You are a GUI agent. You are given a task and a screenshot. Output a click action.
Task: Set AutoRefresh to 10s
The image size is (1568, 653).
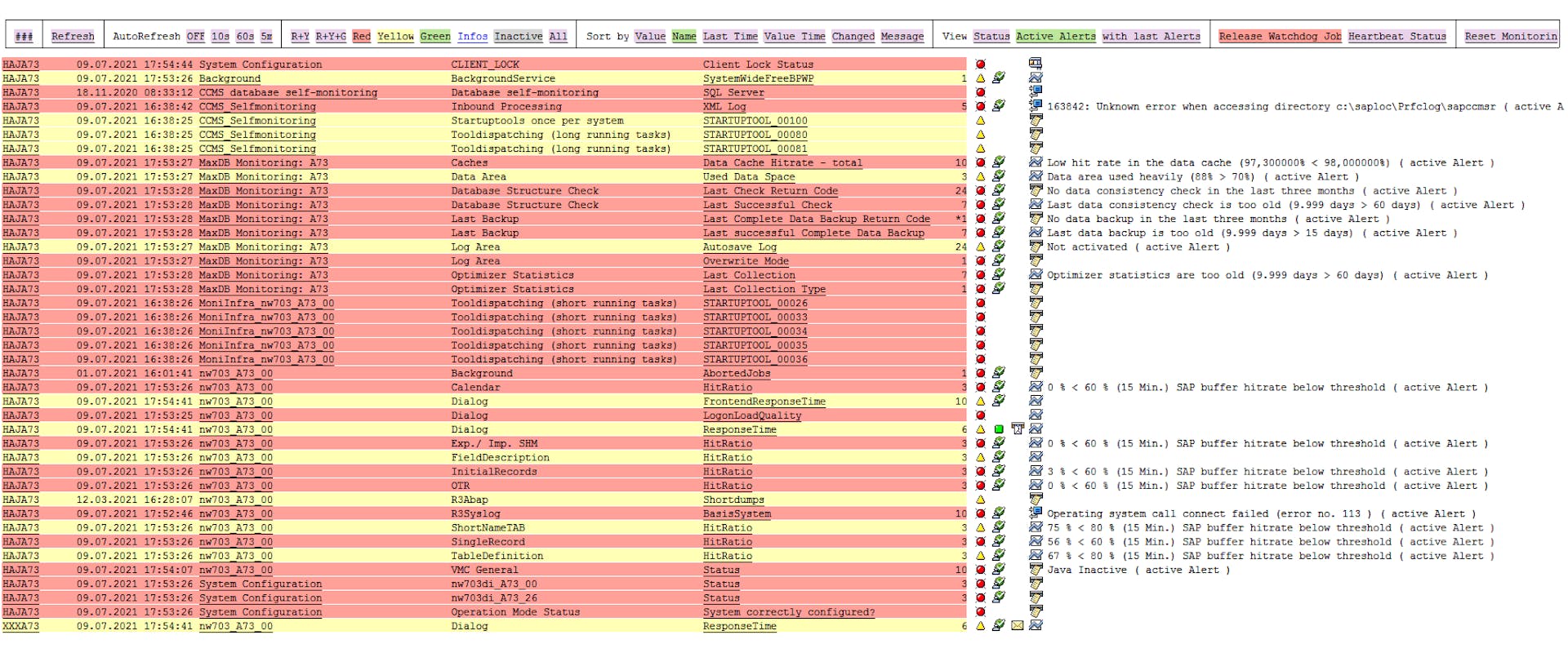(x=220, y=36)
